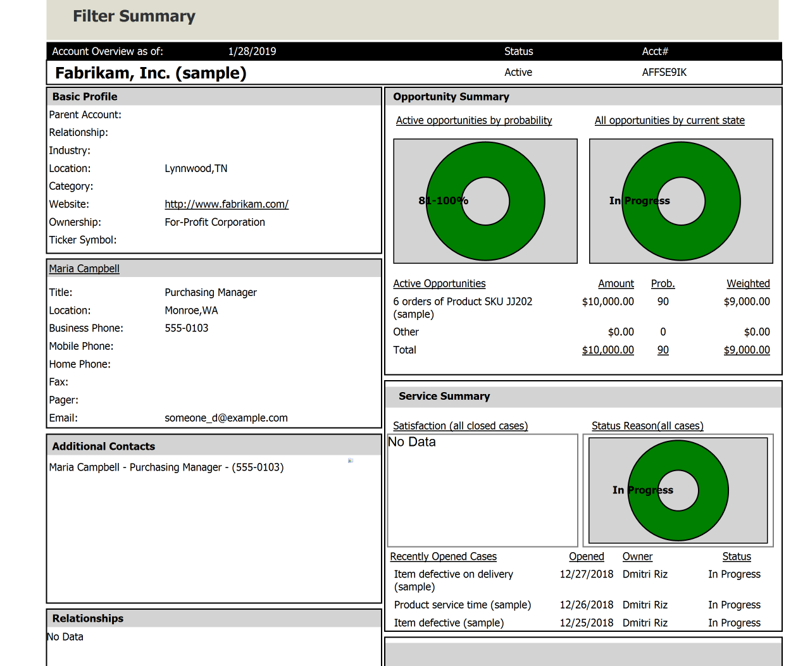This screenshot has width=791, height=666.
Task: Click the opportunities In Progress donut chart
Action: click(681, 201)
